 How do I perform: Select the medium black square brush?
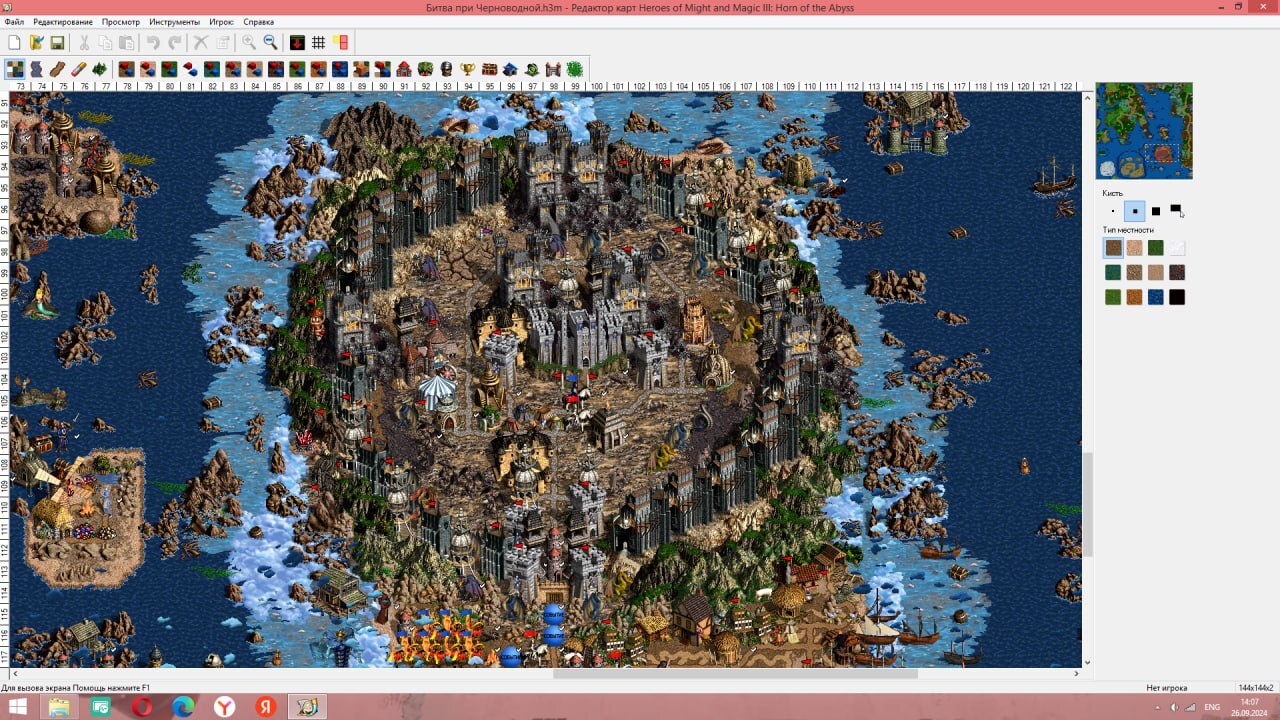[1156, 211]
